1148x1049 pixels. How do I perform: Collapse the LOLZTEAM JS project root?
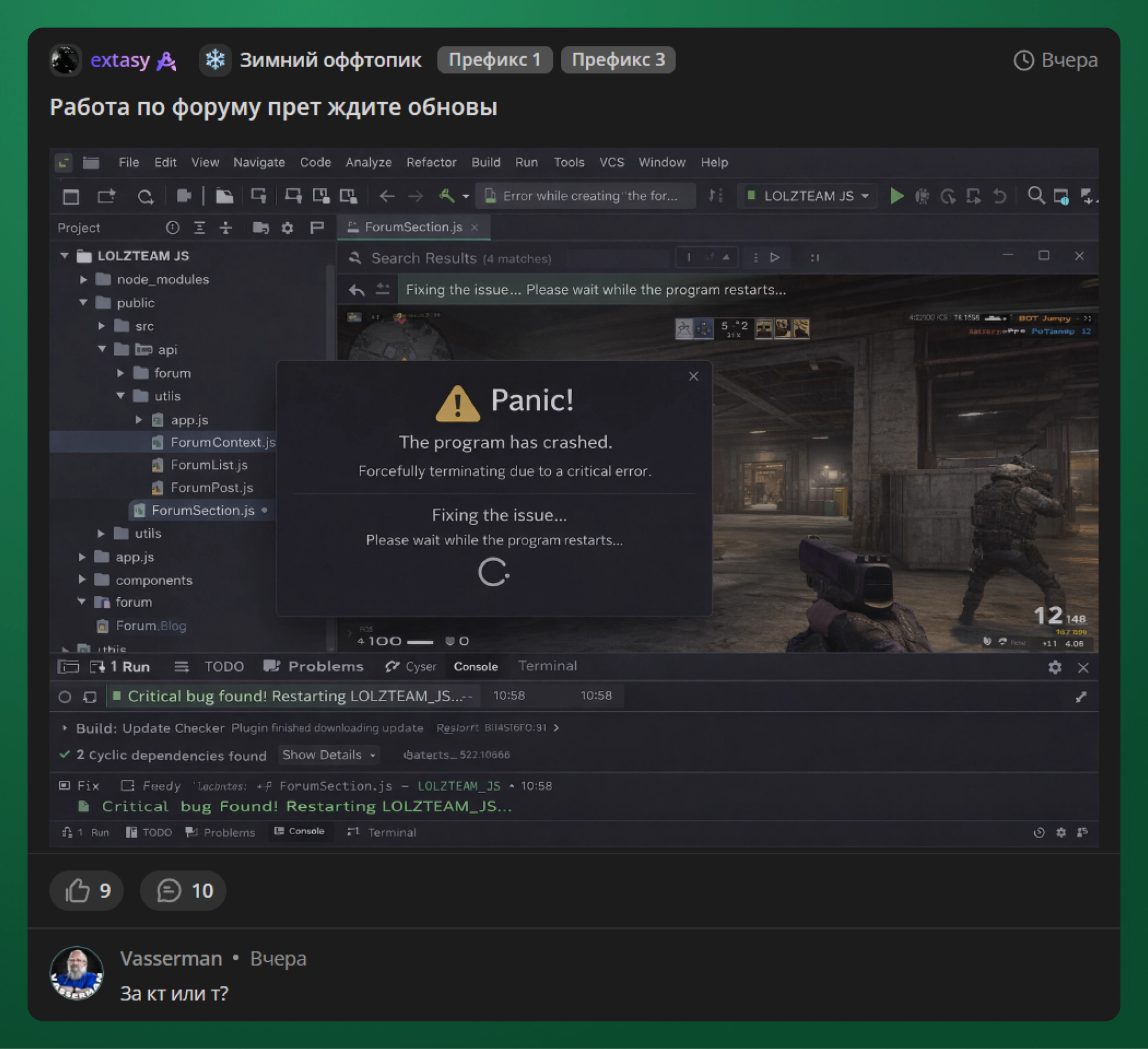(x=64, y=256)
